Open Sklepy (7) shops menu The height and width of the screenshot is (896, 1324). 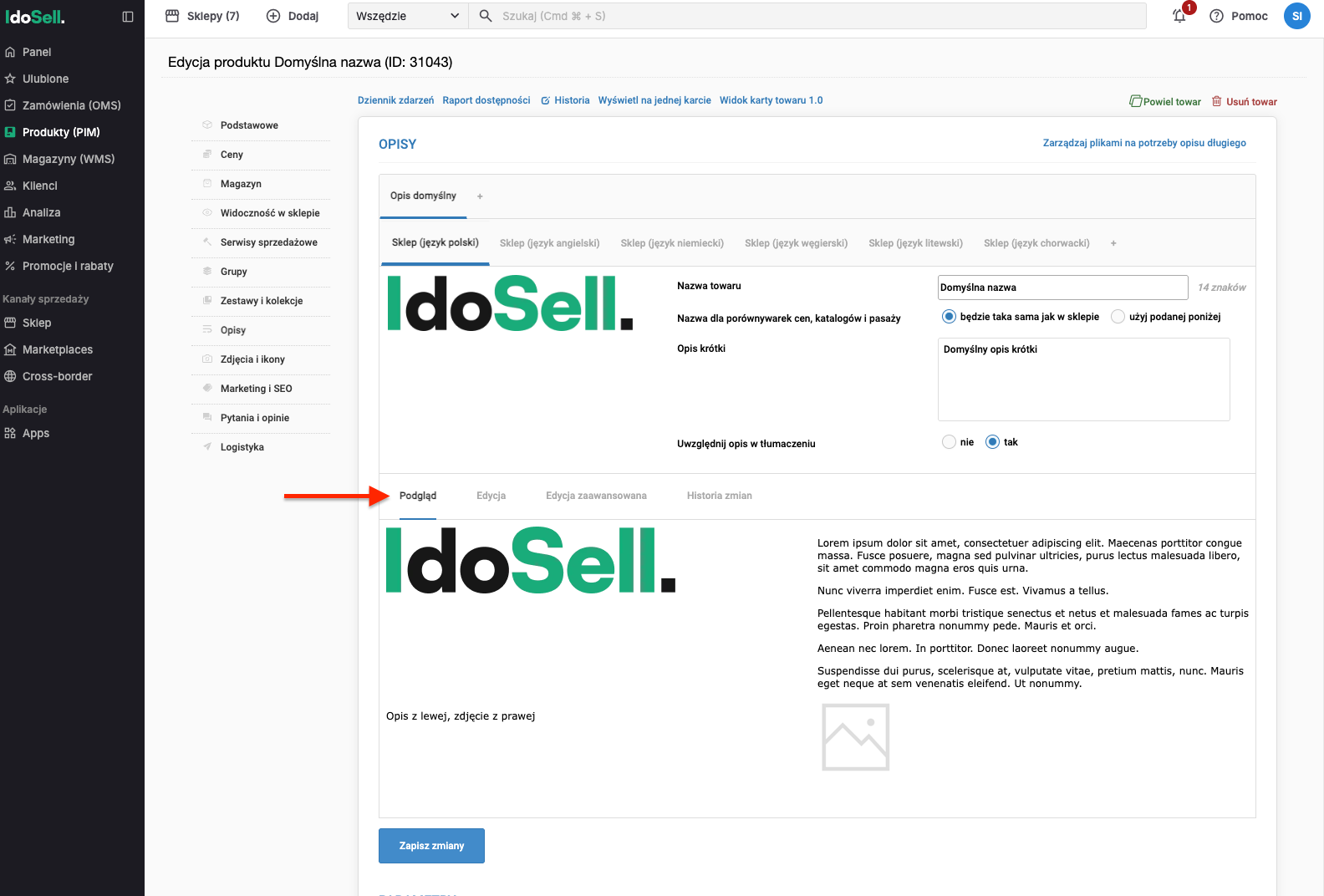click(203, 16)
